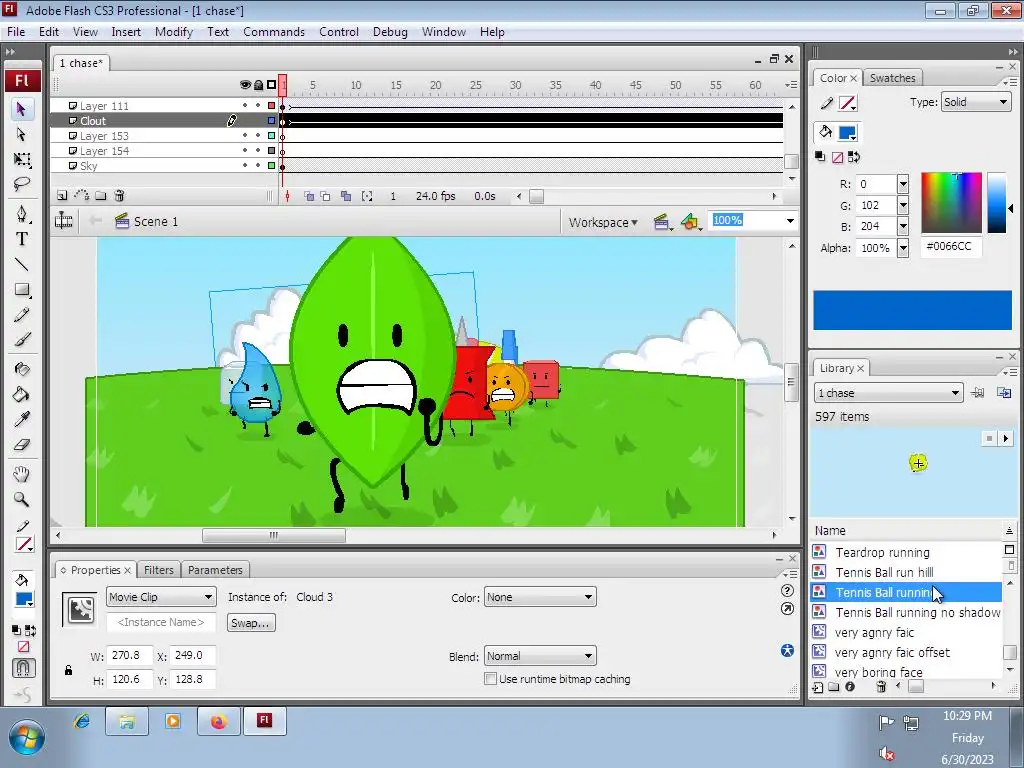Viewport: 1024px width, 768px height.
Task: Open the Modify menu
Action: click(x=174, y=31)
